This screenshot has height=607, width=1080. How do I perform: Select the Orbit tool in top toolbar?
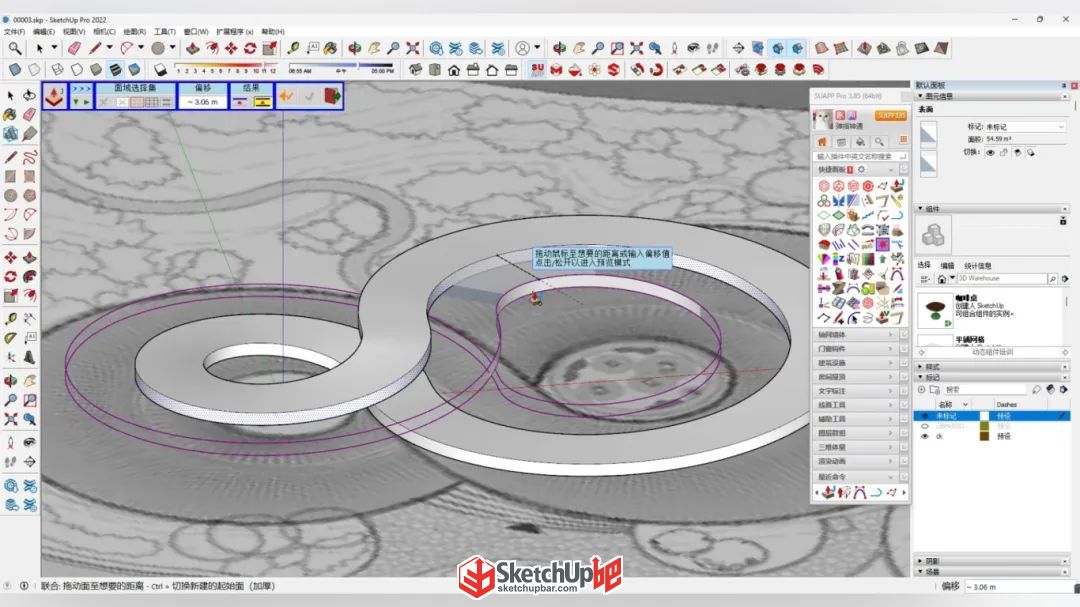coord(355,48)
